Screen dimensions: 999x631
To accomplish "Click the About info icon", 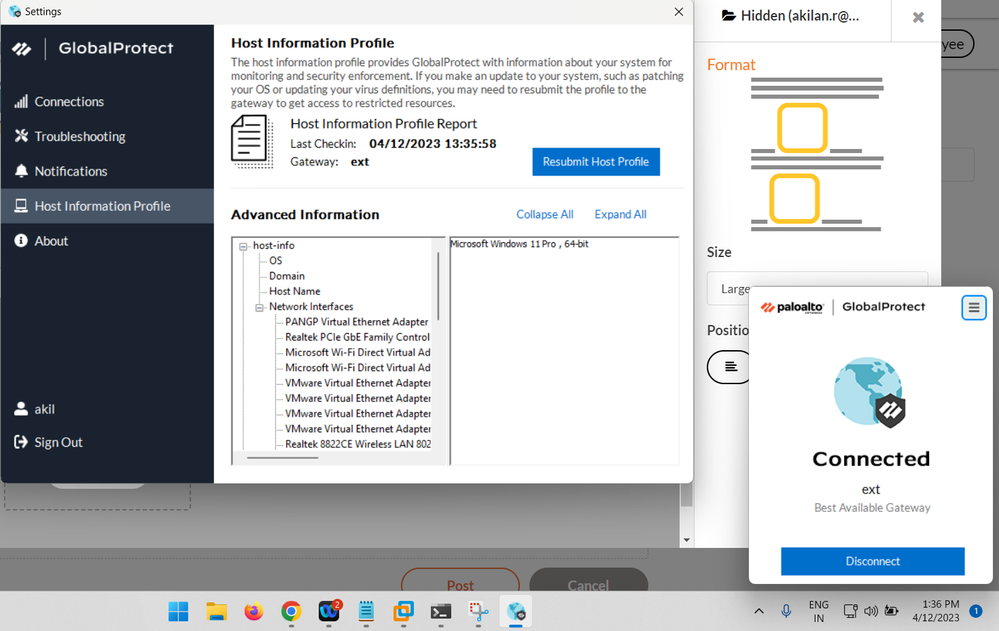I will pyautogui.click(x=21, y=240).
